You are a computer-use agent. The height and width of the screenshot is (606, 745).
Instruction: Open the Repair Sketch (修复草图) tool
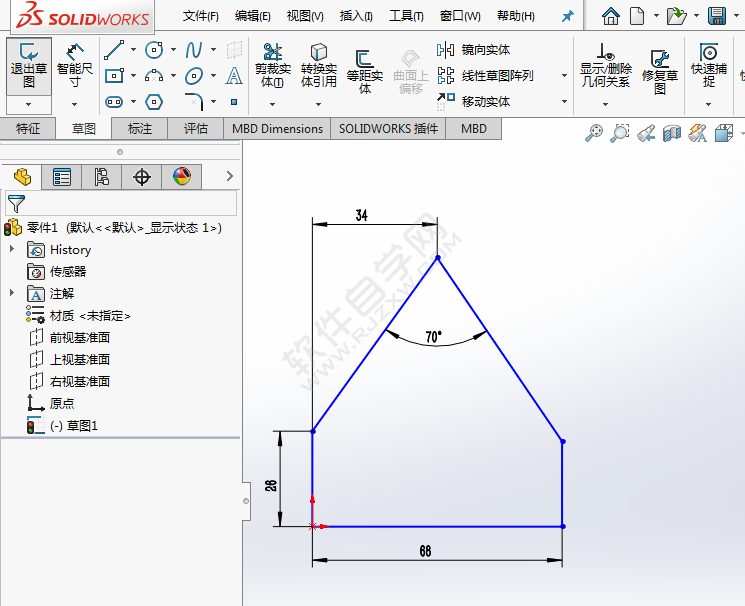659,71
